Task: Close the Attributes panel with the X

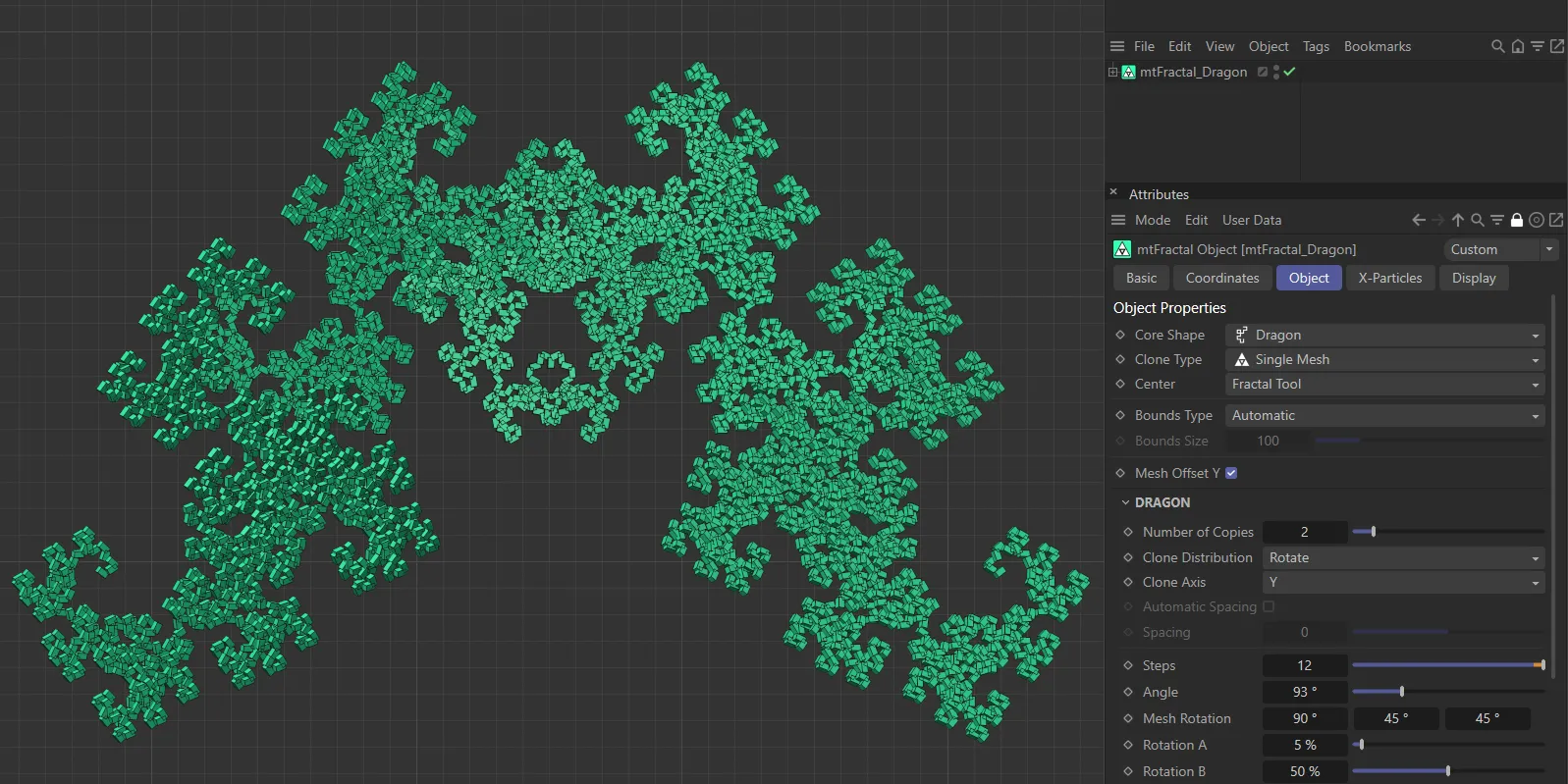Action: tap(1113, 192)
